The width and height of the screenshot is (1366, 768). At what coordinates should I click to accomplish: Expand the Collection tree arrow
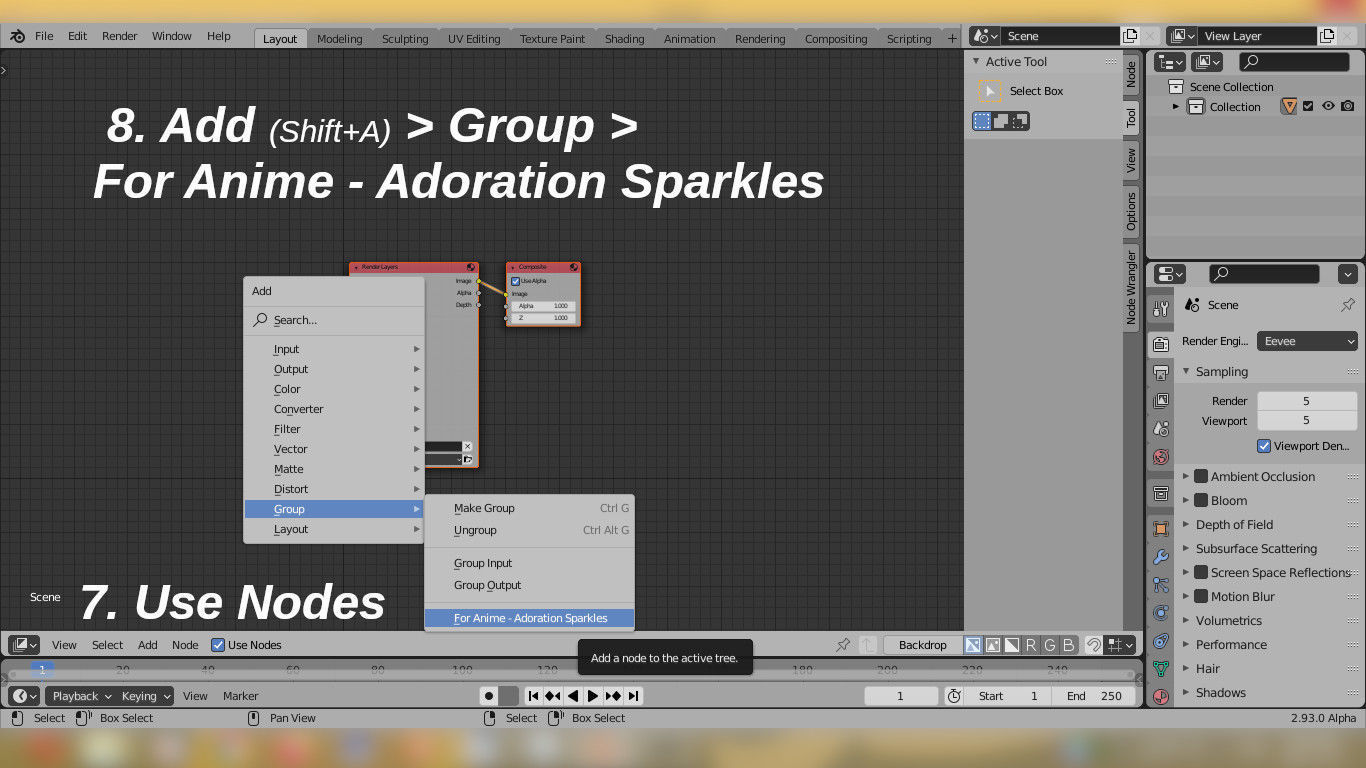[x=1176, y=107]
